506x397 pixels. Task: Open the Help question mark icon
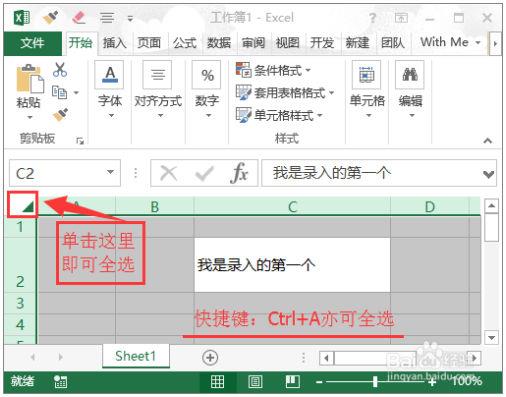click(373, 18)
